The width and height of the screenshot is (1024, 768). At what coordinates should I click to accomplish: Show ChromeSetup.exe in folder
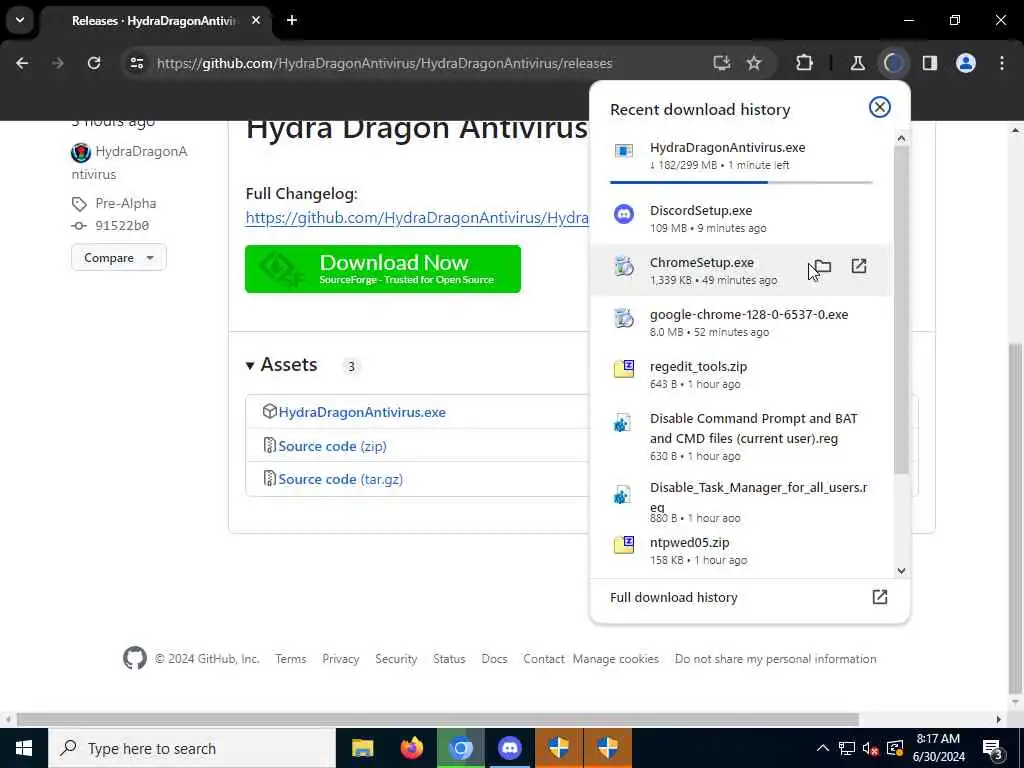pos(823,266)
